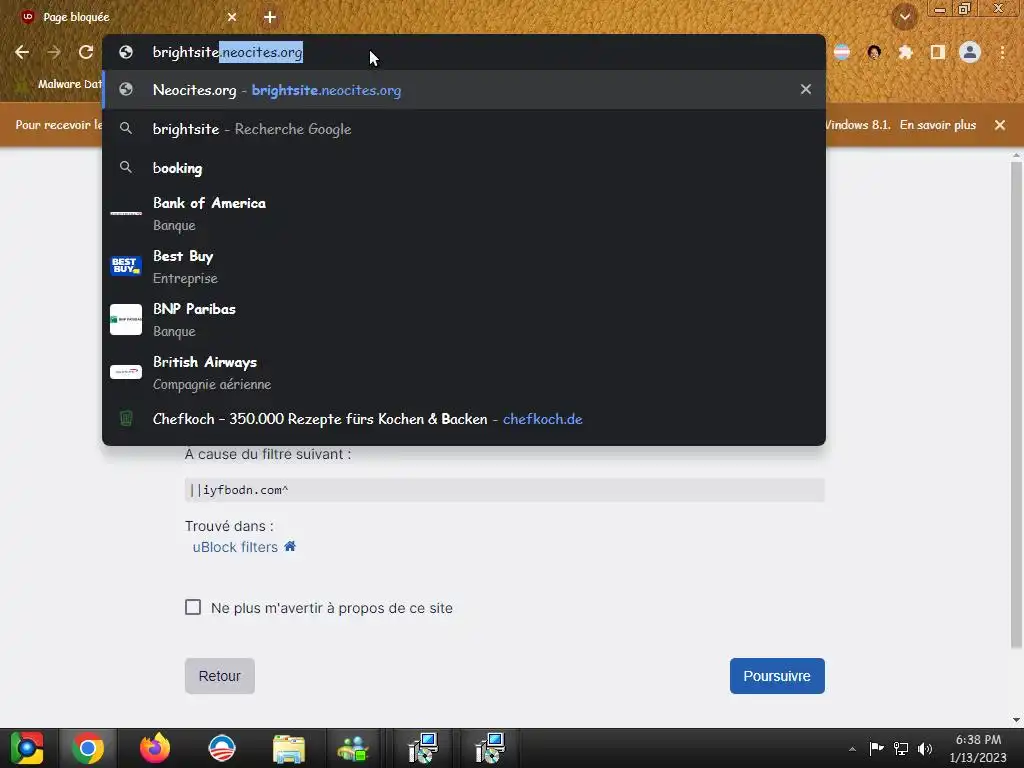This screenshot has height=768, width=1024.
Task: Open the Extensions puzzle icon
Action: coord(905,52)
